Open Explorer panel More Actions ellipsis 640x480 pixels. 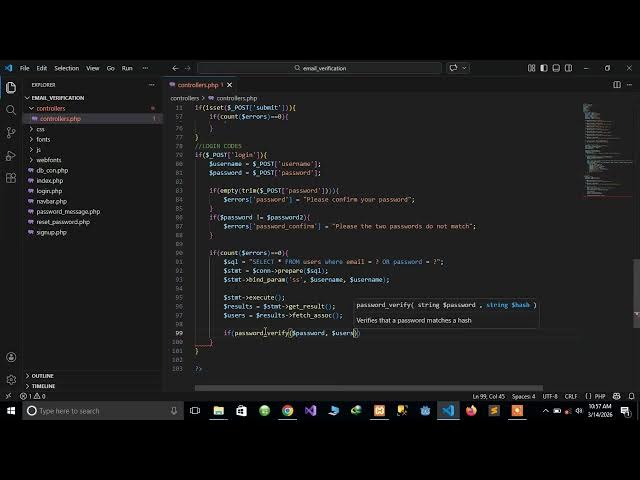tap(152, 85)
